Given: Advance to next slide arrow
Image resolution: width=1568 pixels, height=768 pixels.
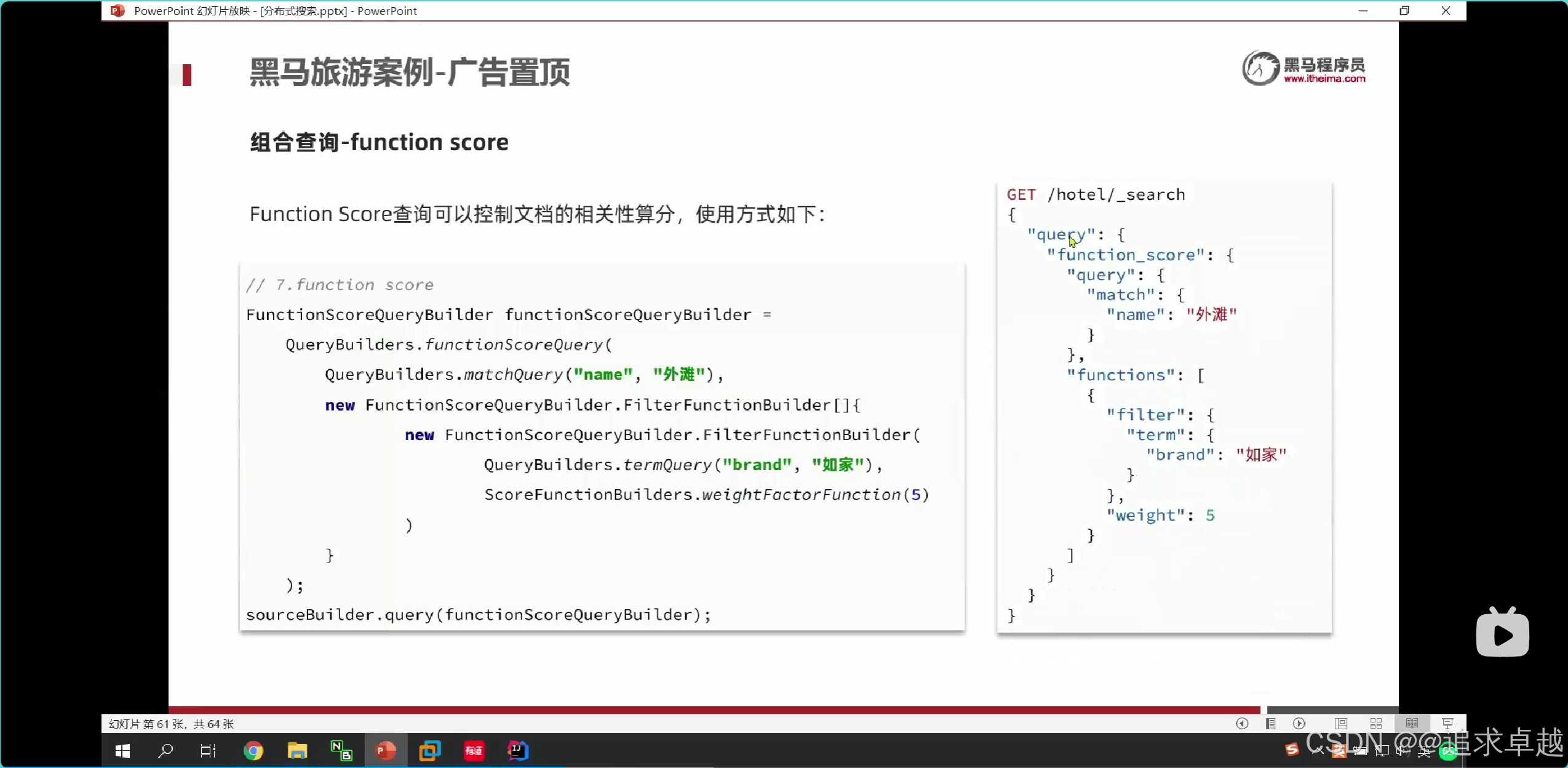Looking at the screenshot, I should pos(1299,724).
